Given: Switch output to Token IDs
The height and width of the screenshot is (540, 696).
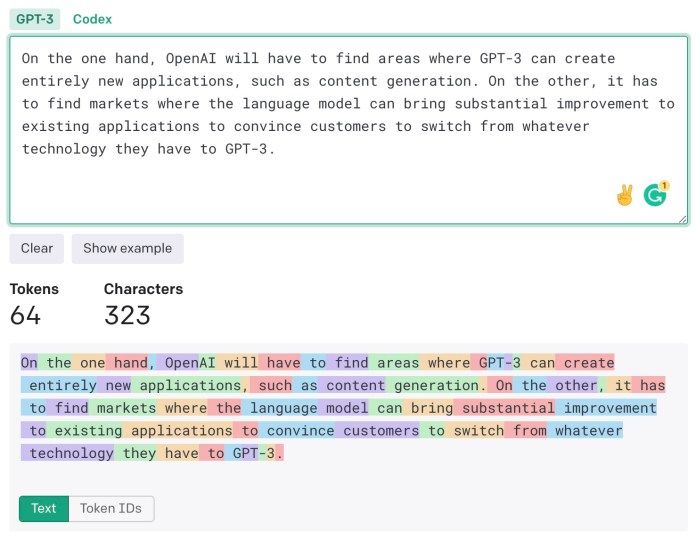Looking at the screenshot, I should [x=111, y=508].
